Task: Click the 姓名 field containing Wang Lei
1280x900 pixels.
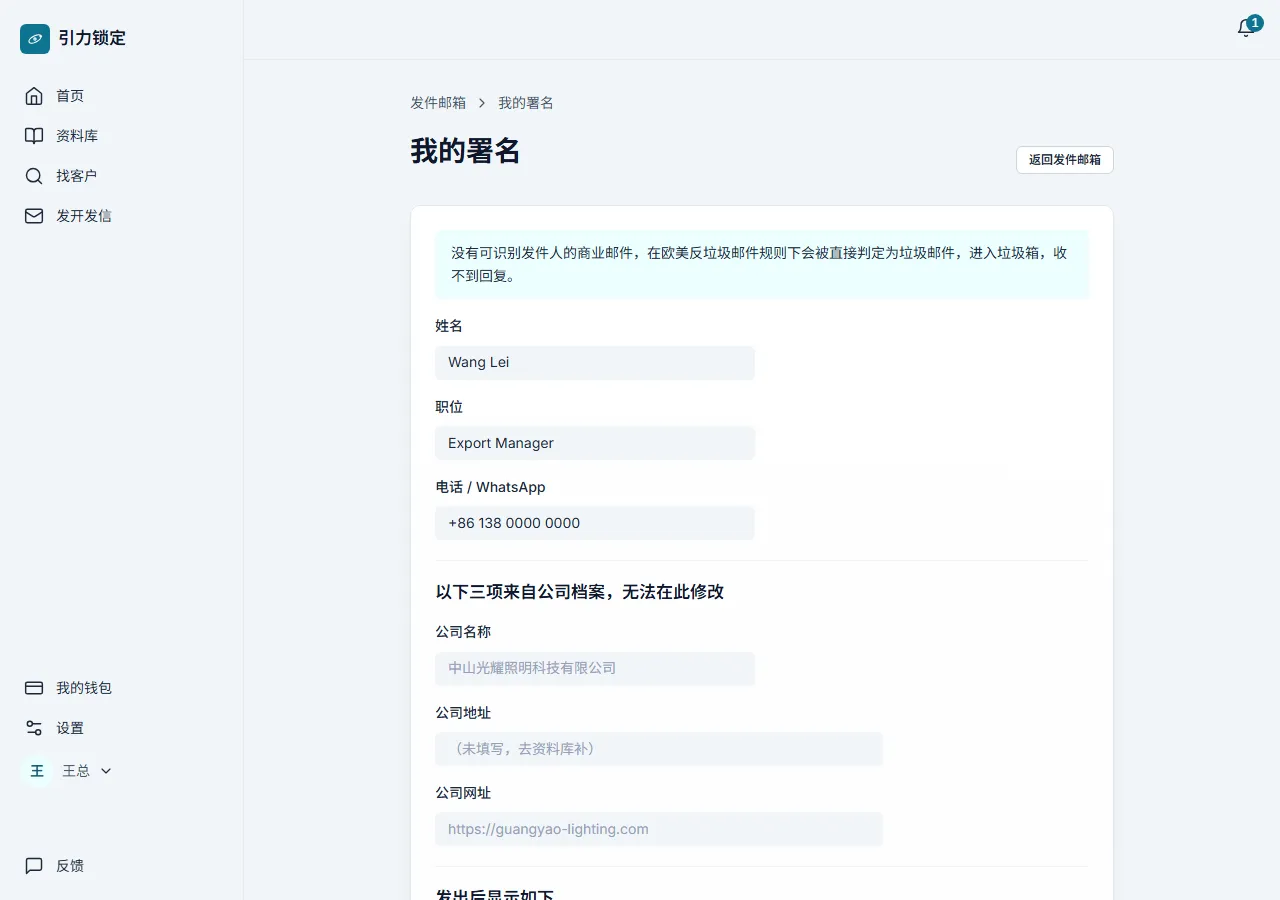Action: click(x=595, y=363)
